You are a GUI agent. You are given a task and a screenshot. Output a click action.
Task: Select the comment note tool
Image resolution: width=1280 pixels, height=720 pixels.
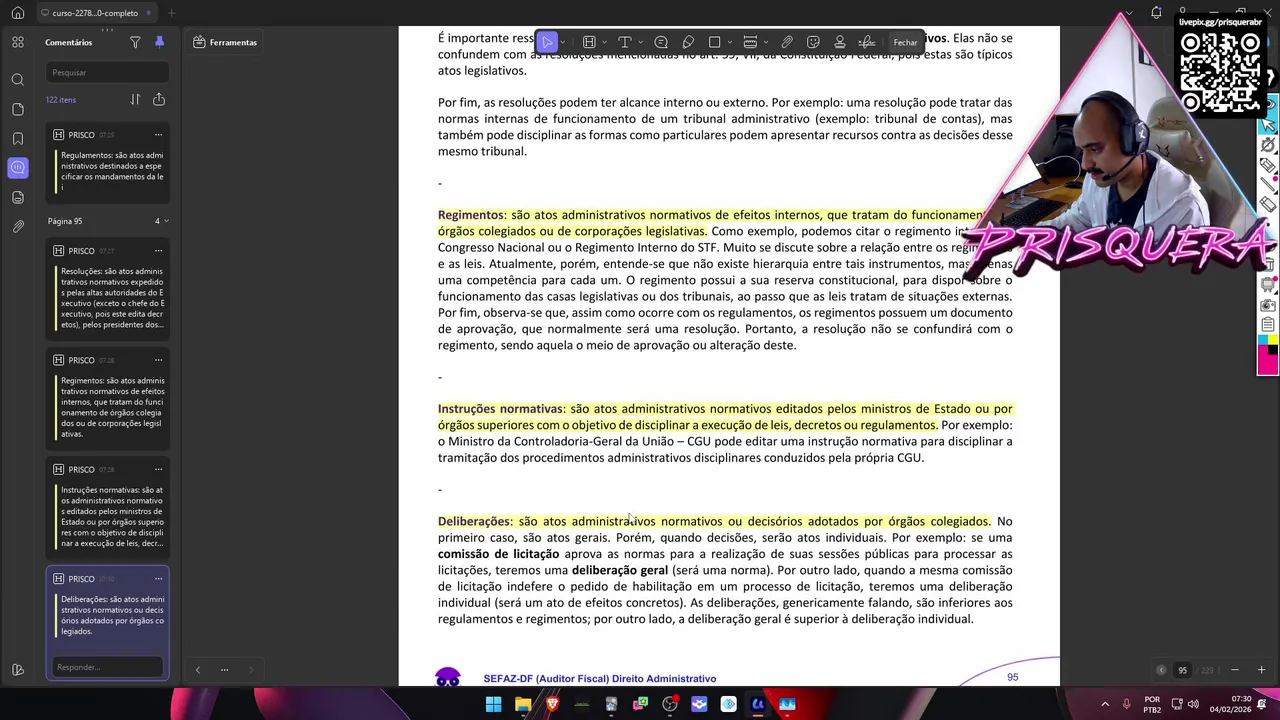(x=661, y=42)
